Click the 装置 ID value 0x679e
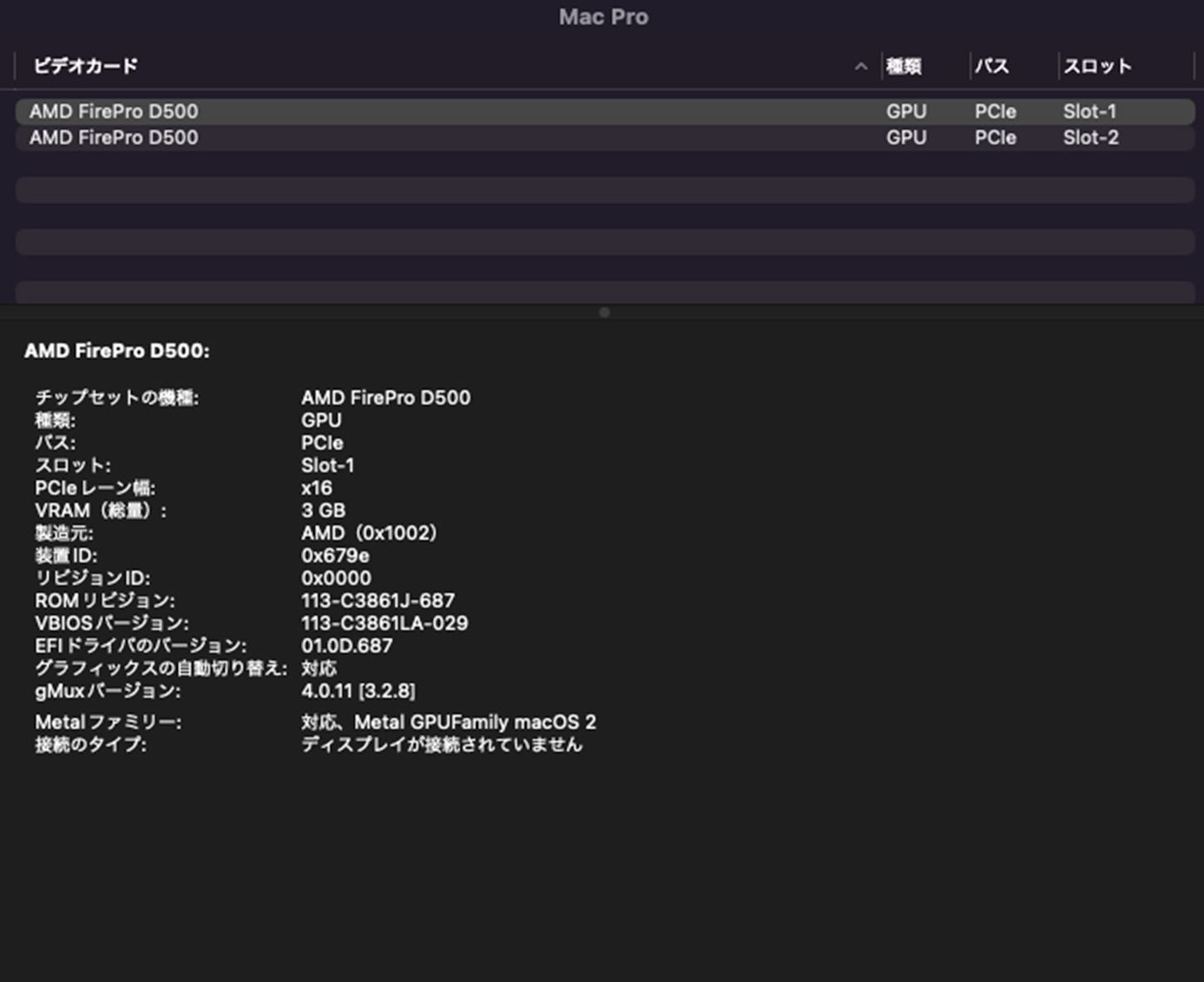 (x=335, y=555)
